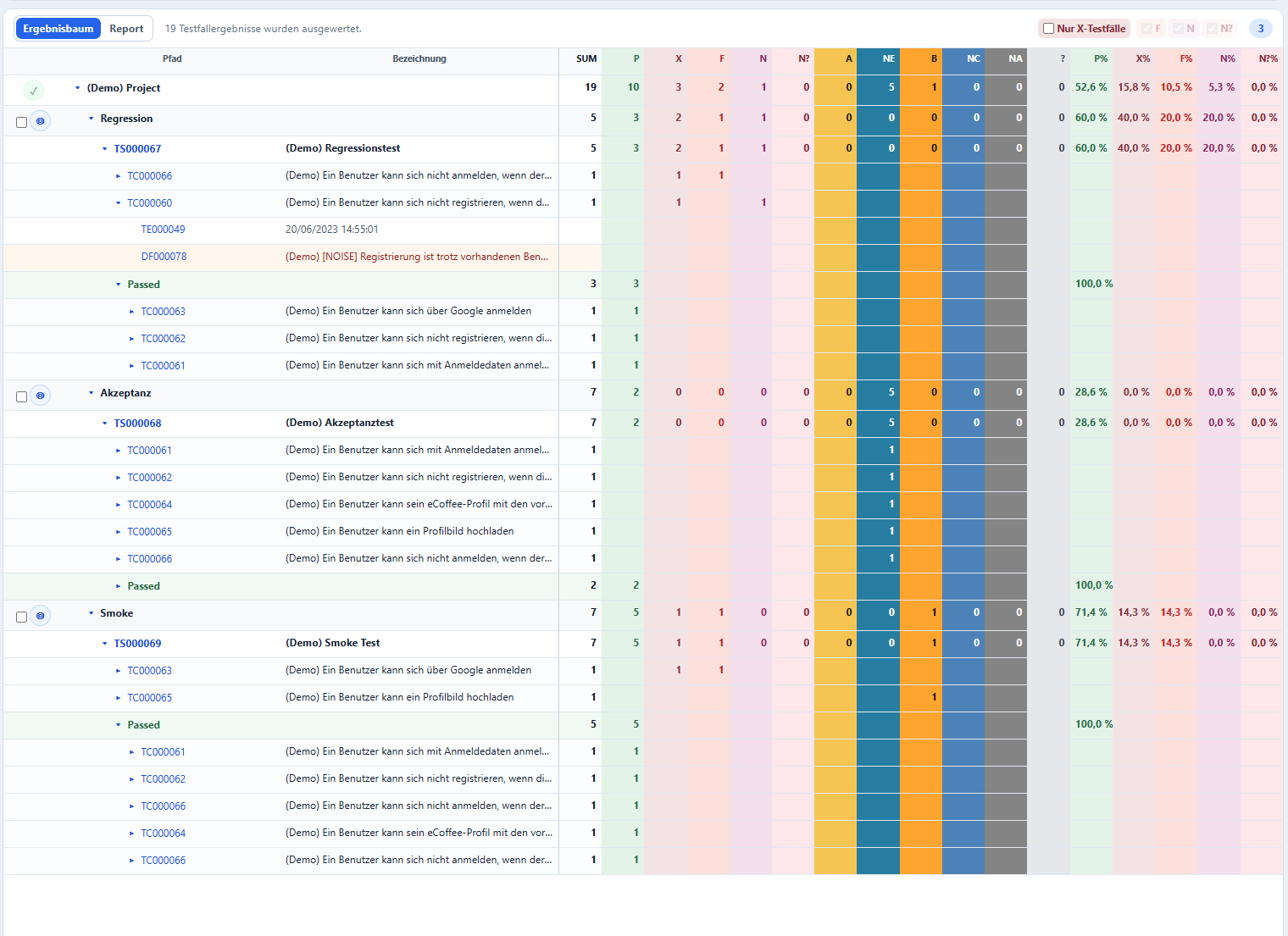Click the TC000061 link under Akzeptanztest
Viewport: 1288px width, 936px height.
149,451
